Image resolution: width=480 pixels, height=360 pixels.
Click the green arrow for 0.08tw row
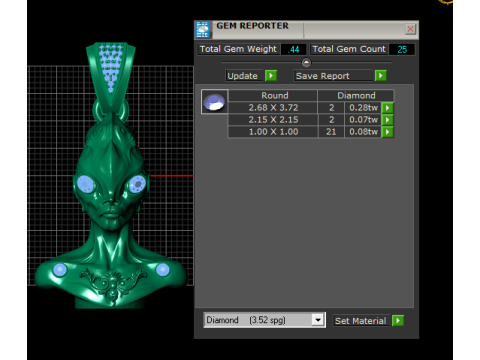[387, 132]
